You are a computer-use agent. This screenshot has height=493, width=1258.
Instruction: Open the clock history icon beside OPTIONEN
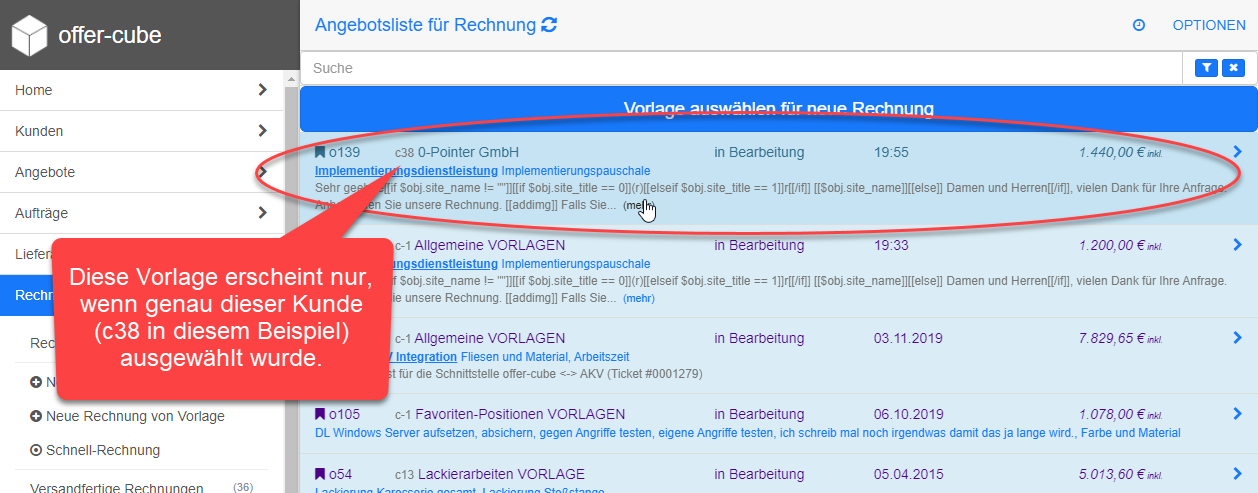tap(1139, 25)
